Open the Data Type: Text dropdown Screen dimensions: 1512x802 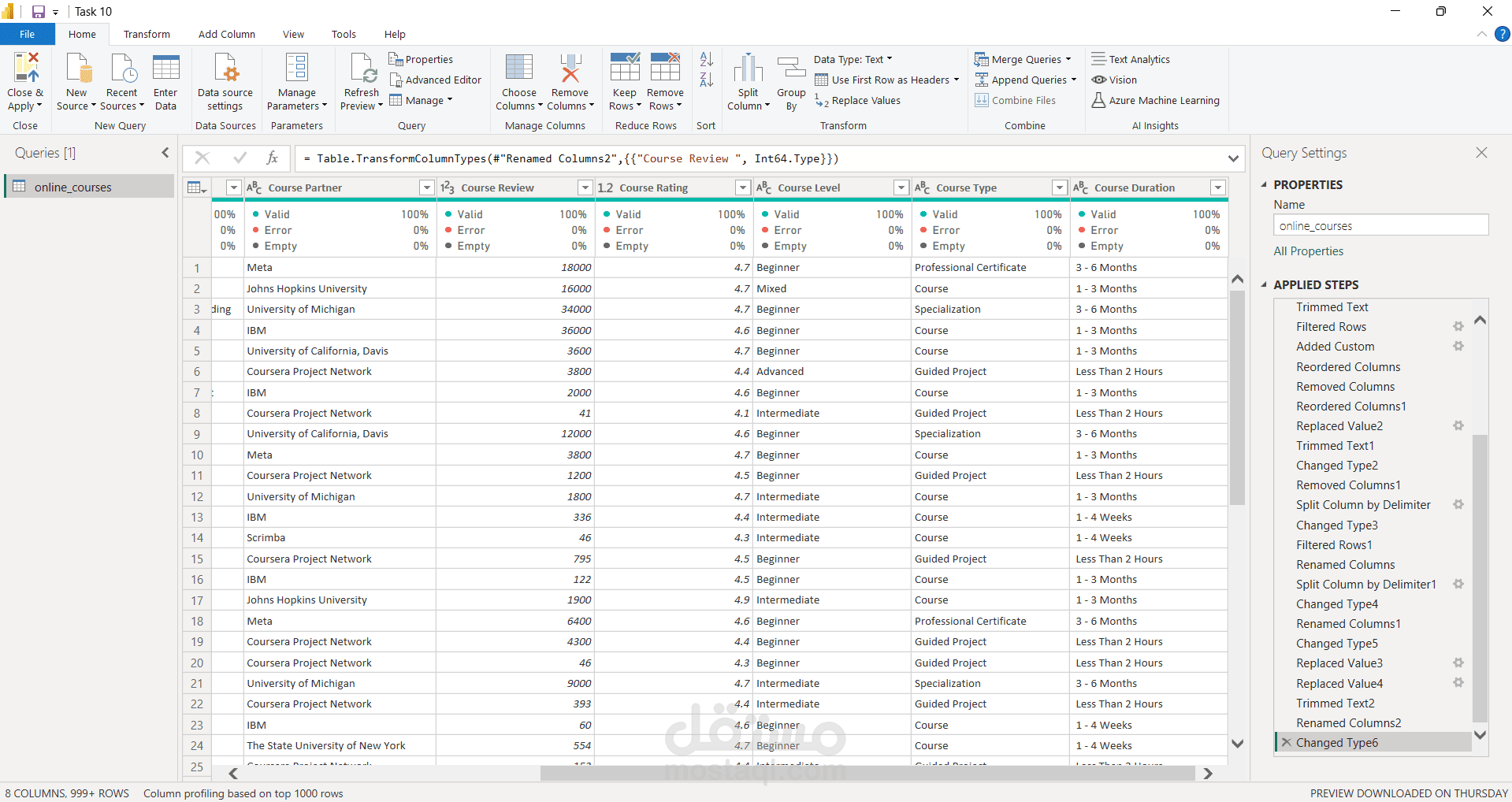click(x=853, y=60)
